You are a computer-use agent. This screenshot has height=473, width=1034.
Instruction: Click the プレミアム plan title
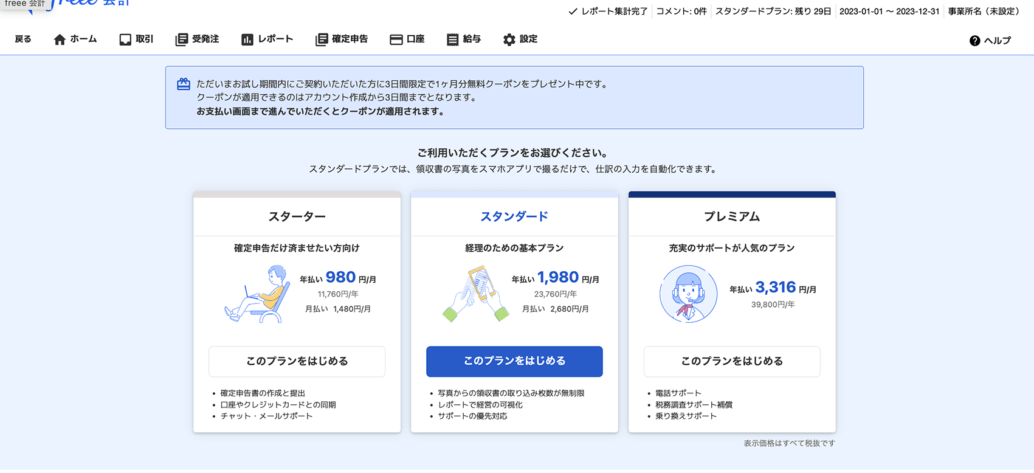[x=732, y=216]
